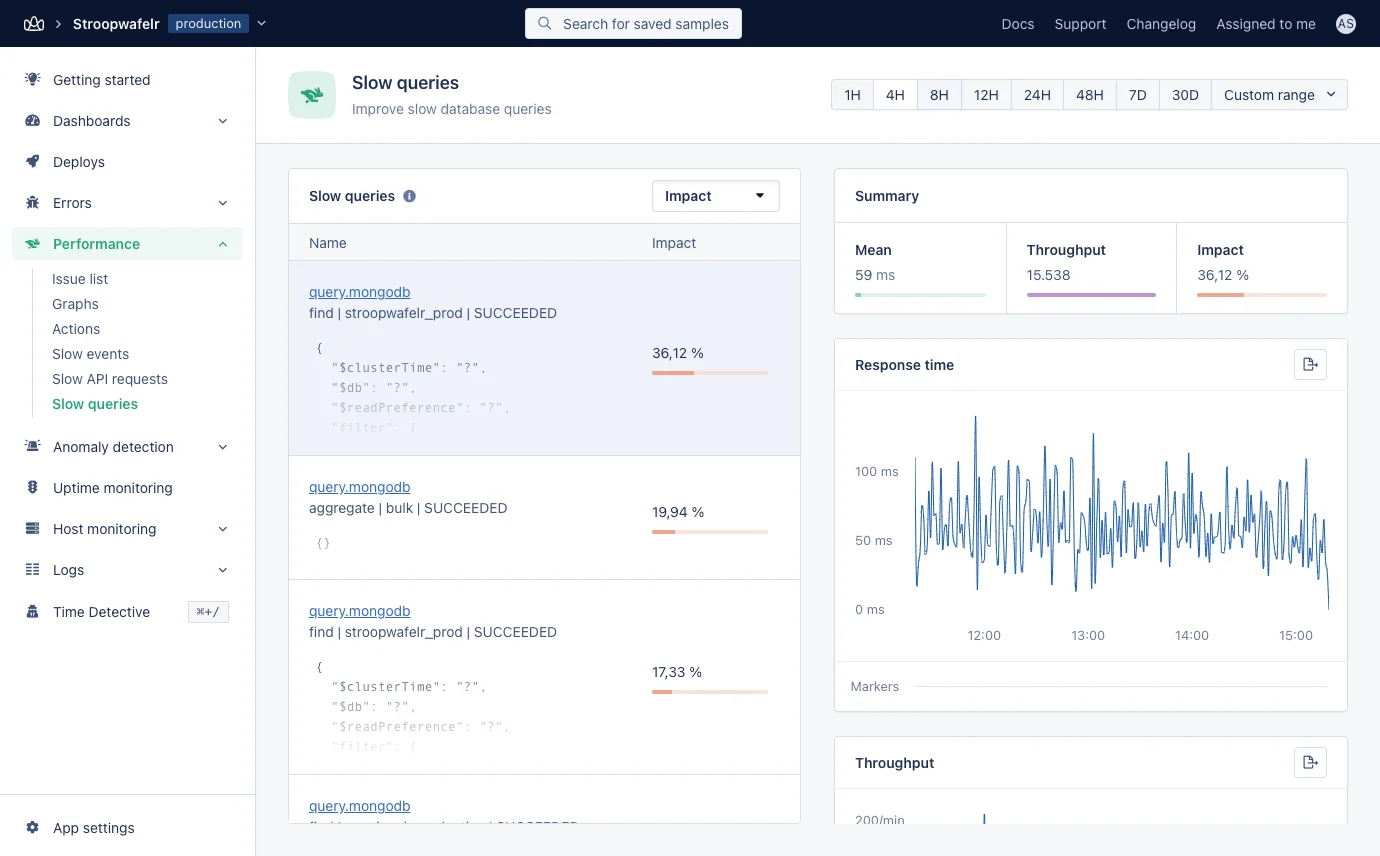Click the Slow queries info icon
The height and width of the screenshot is (856, 1380).
pos(409,196)
